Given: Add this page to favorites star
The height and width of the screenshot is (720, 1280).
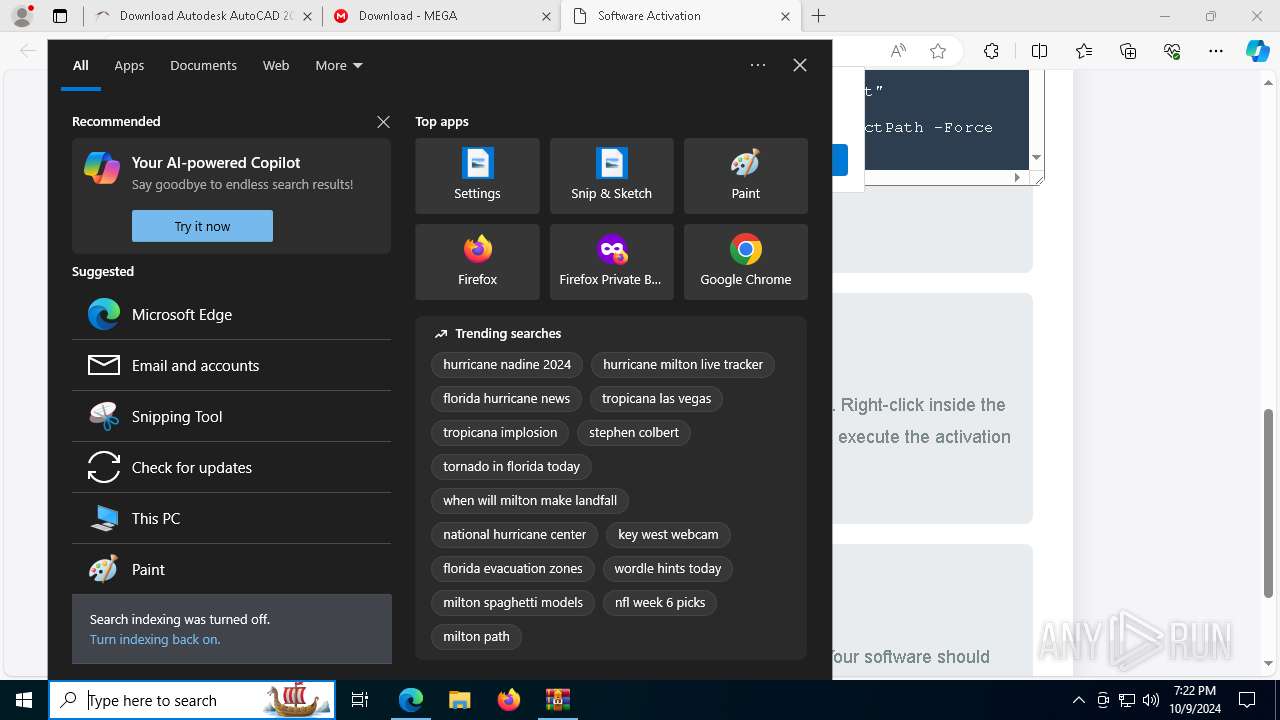Looking at the screenshot, I should (938, 51).
